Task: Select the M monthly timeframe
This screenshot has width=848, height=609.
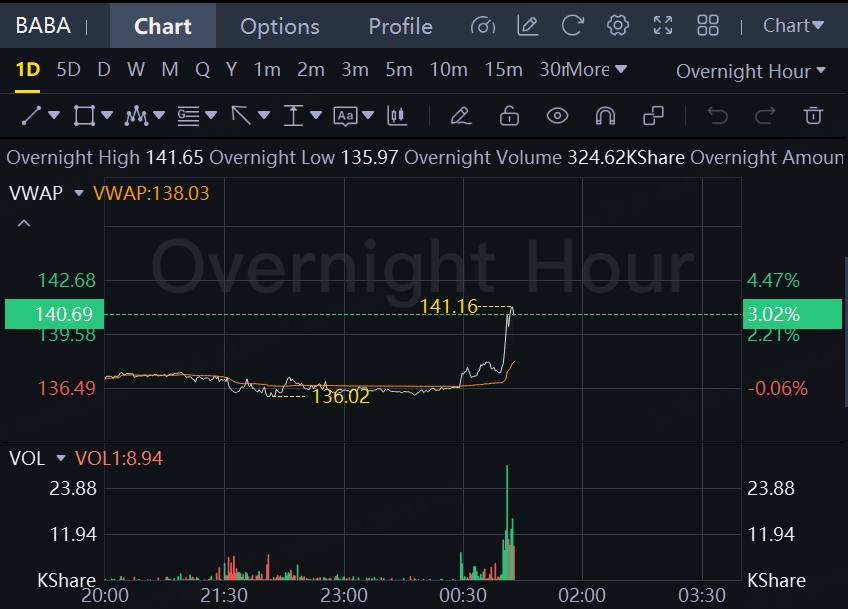Action: pos(170,69)
